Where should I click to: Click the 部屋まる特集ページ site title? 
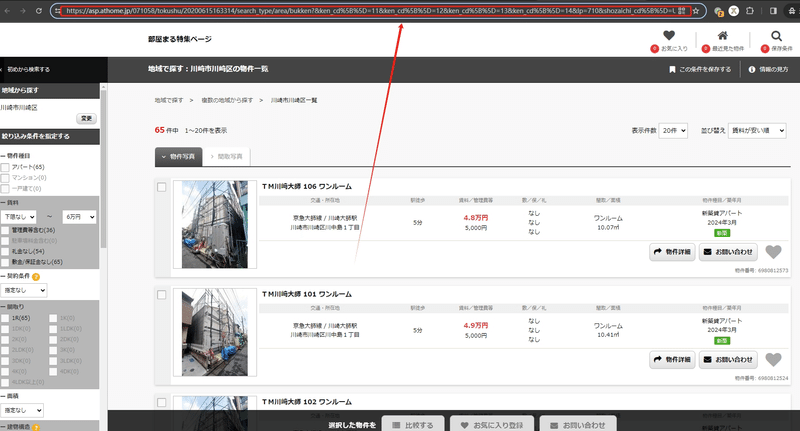coord(180,39)
